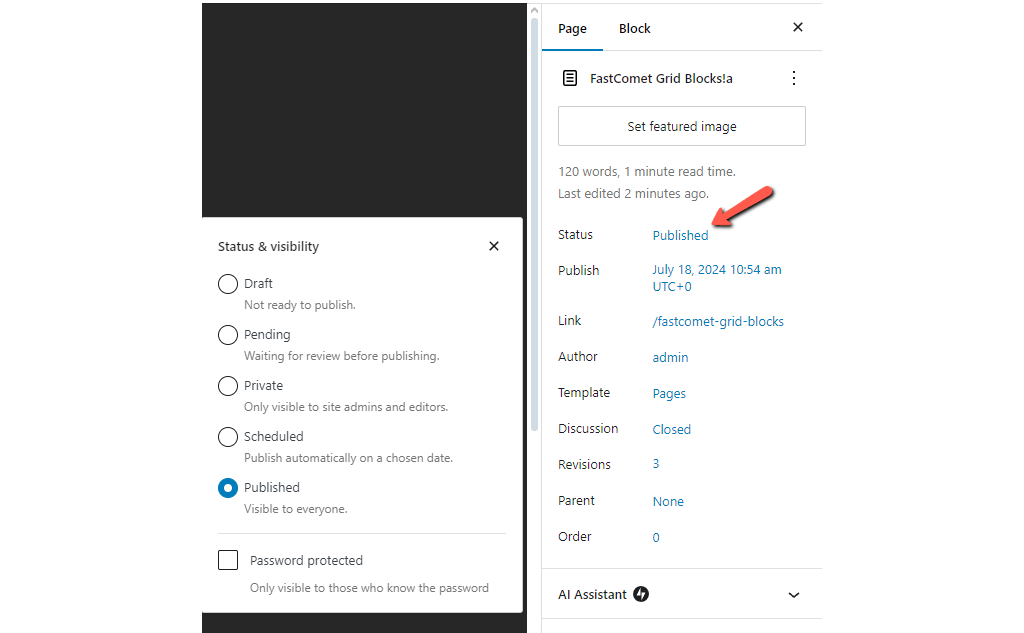1024x633 pixels.
Task: Close the page settings sidebar
Action: tap(797, 27)
